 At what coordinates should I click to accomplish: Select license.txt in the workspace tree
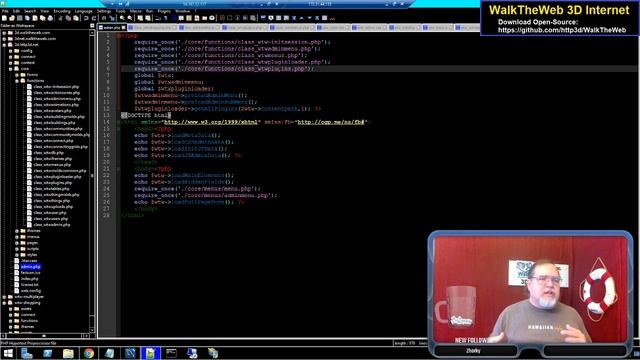(x=29, y=284)
